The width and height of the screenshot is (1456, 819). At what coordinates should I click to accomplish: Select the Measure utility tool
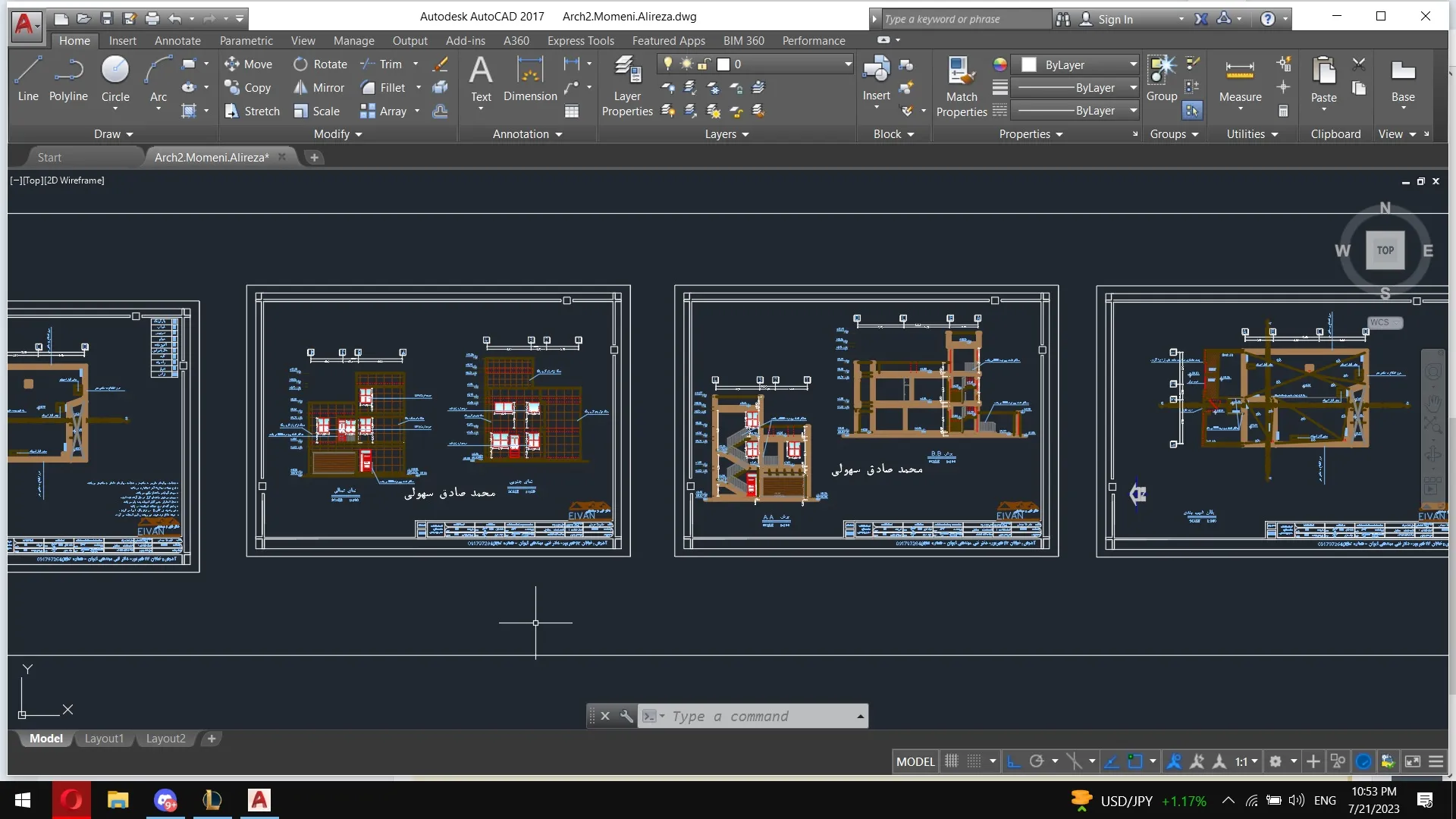pos(1240,78)
